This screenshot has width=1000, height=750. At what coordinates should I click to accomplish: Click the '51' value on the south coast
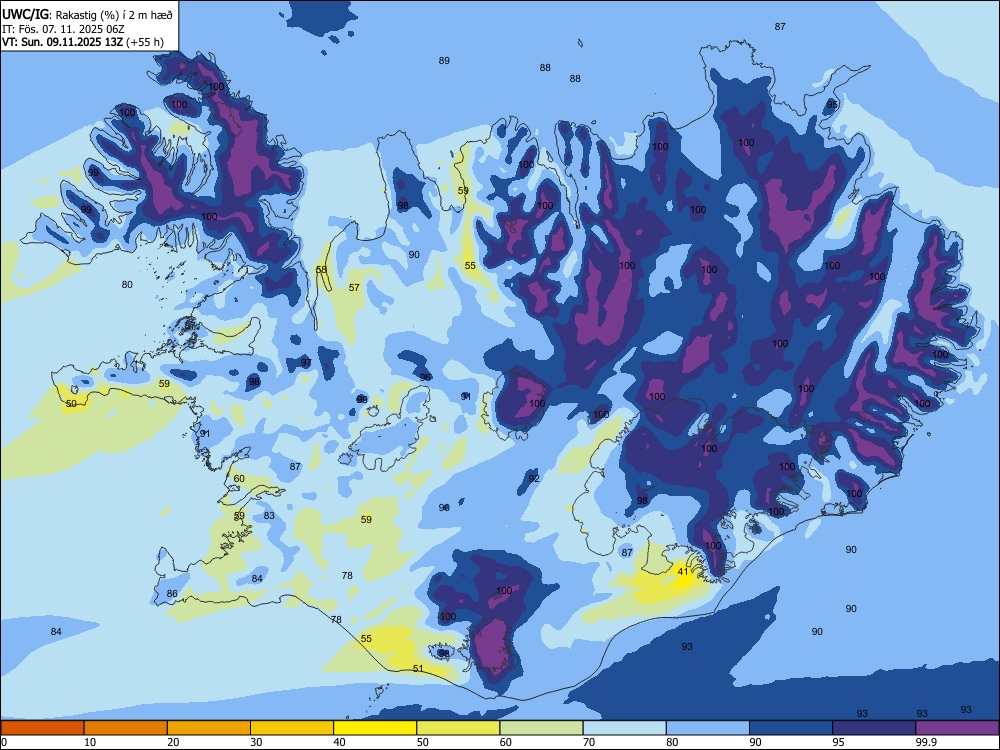point(418,668)
